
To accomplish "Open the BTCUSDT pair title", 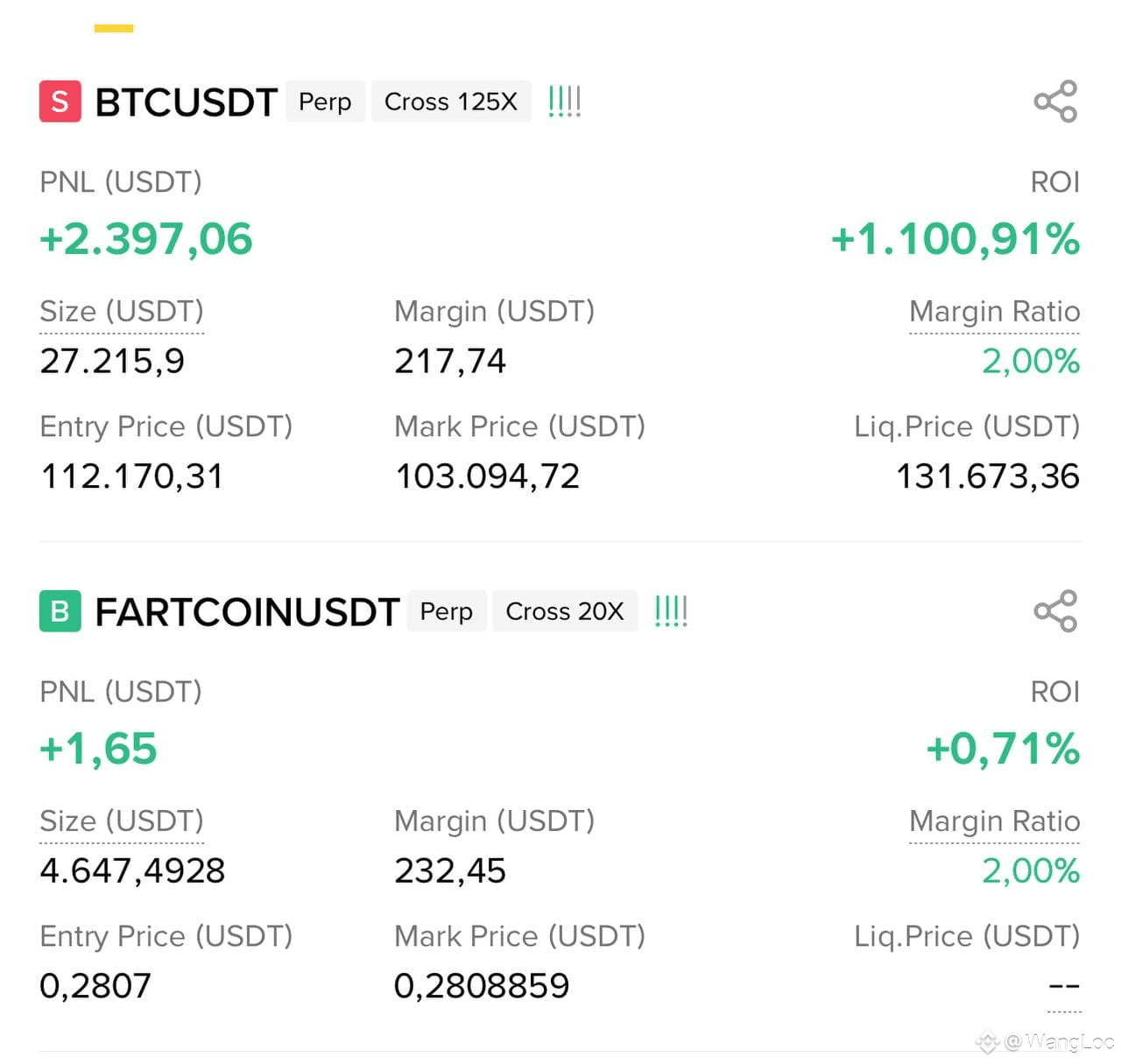I will 186,102.
